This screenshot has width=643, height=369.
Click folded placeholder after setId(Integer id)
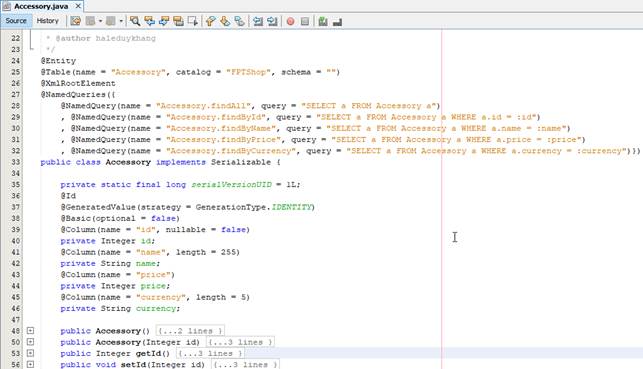(245, 364)
